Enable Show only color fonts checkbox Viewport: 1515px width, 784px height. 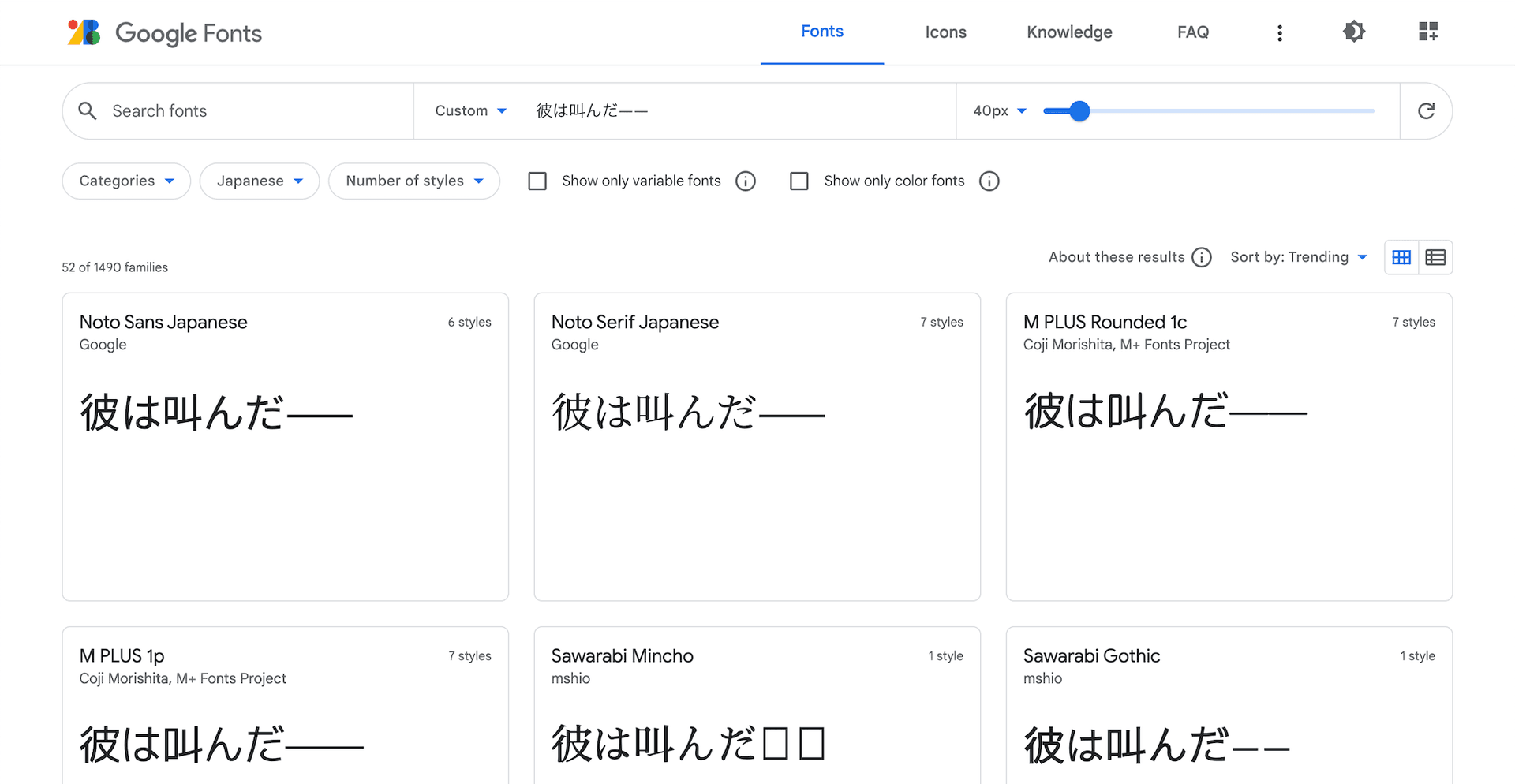pos(799,181)
